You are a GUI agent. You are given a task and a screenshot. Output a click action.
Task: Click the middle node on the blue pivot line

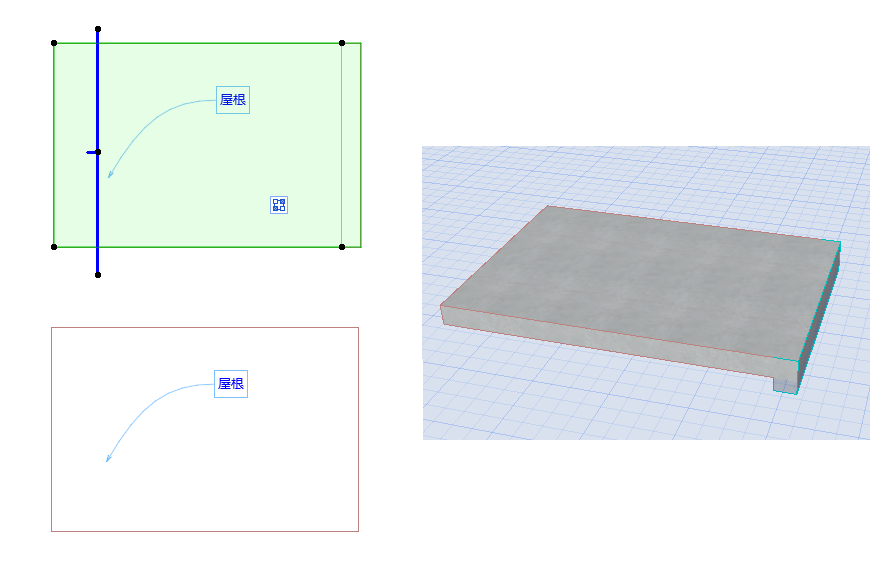tap(98, 152)
